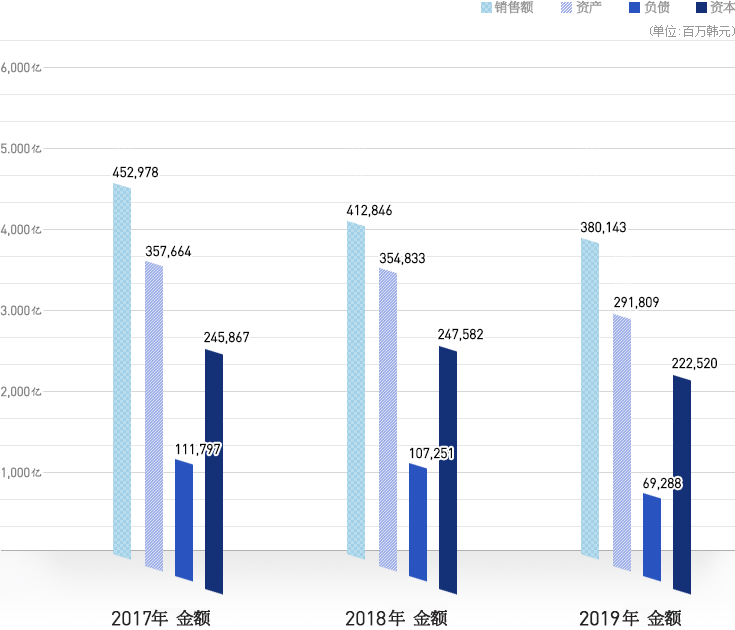Screen dimensions: 735x630
Task: Click the 2017 light blue sales bar
Action: [122, 371]
